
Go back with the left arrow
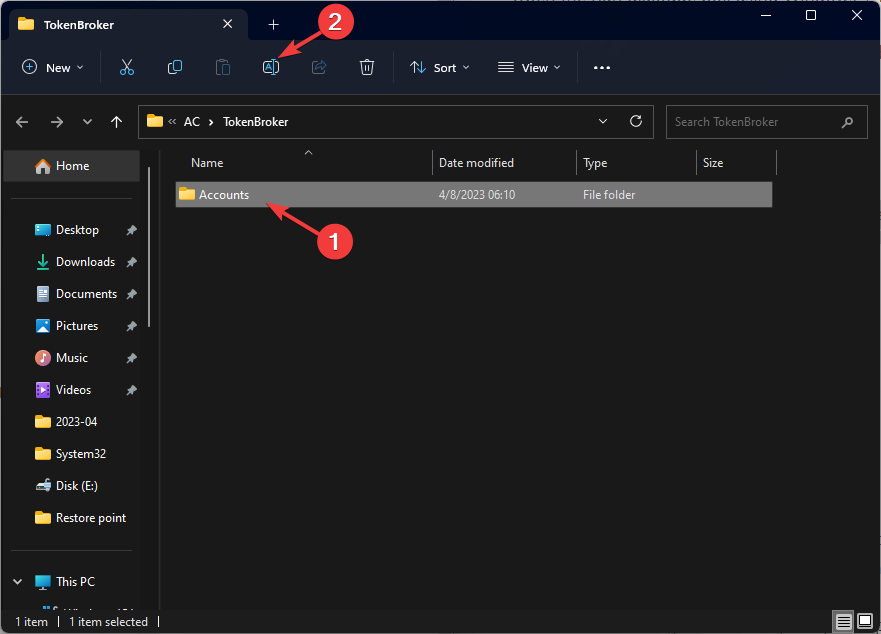(22, 122)
